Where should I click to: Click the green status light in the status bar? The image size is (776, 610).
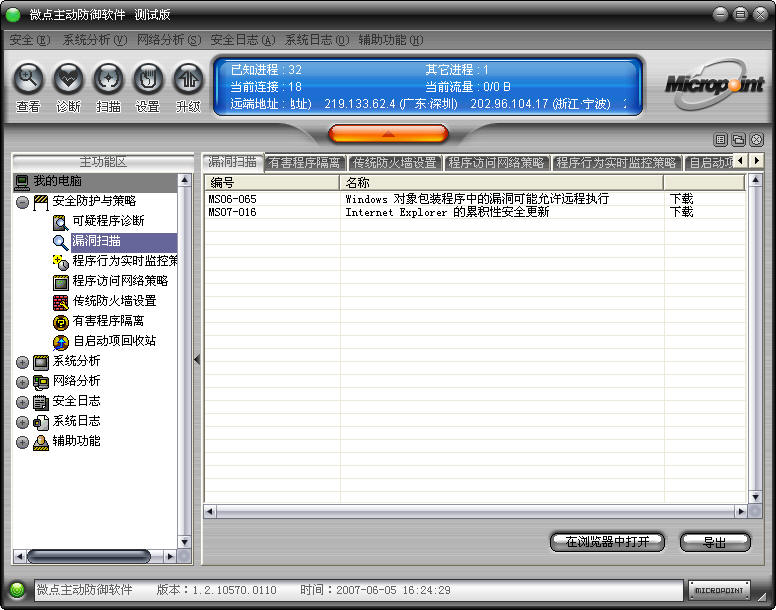point(17,590)
